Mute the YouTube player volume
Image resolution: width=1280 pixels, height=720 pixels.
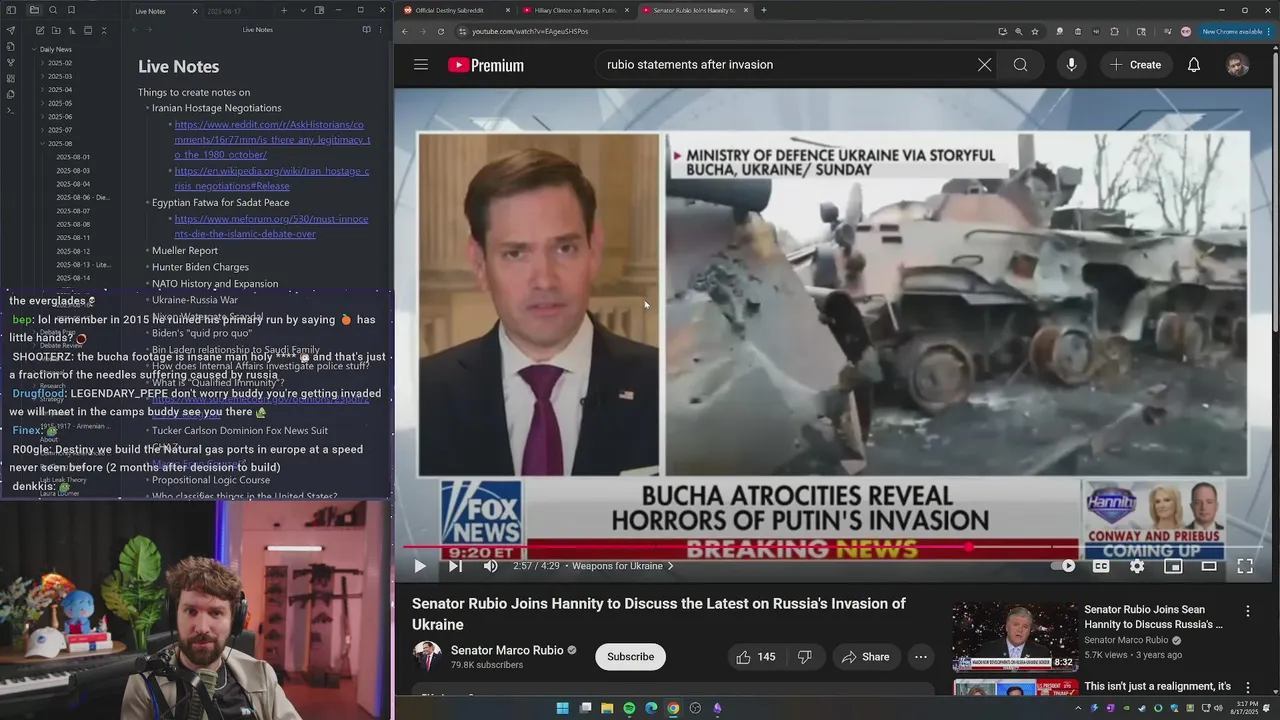tap(490, 566)
